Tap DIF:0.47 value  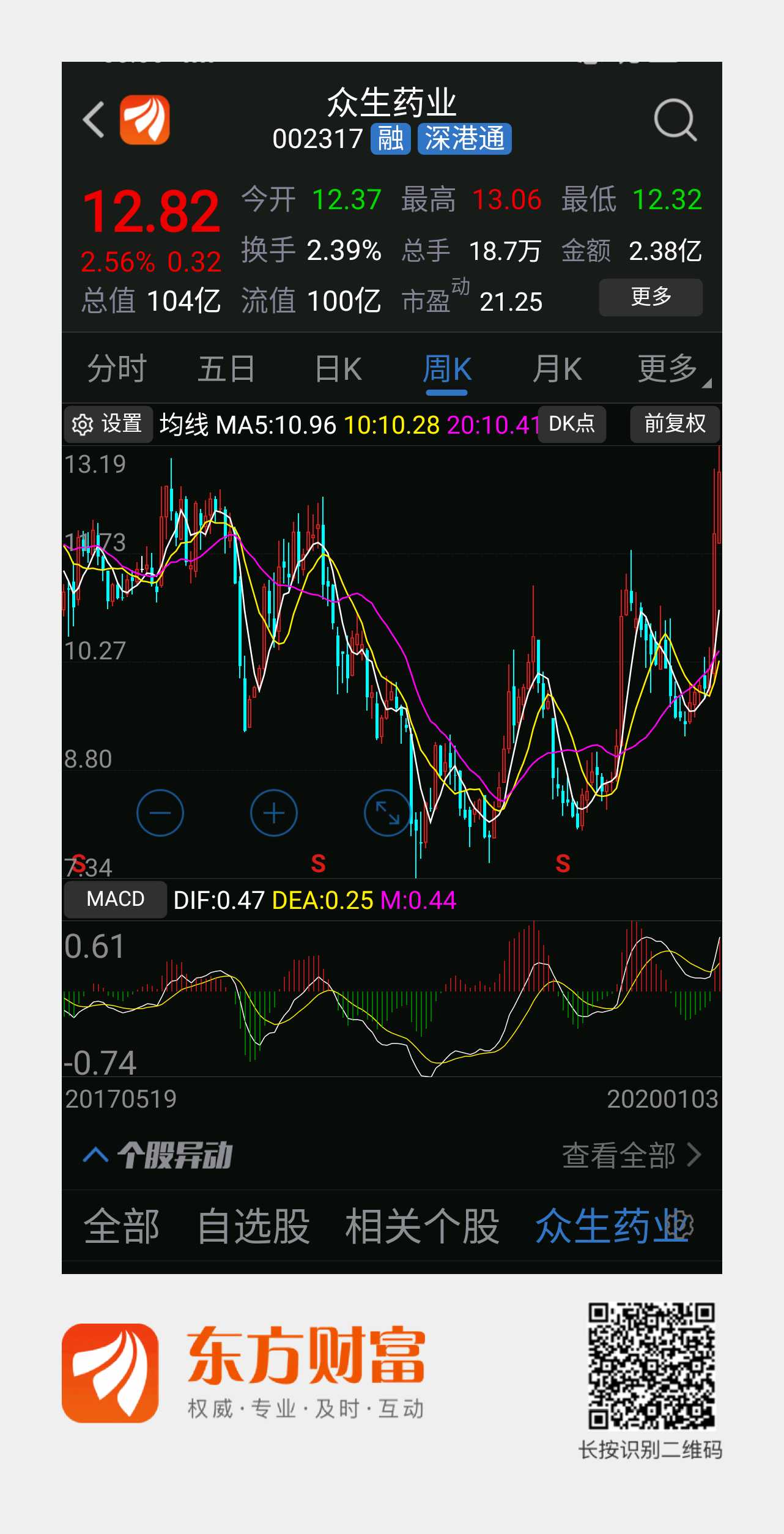(x=219, y=900)
